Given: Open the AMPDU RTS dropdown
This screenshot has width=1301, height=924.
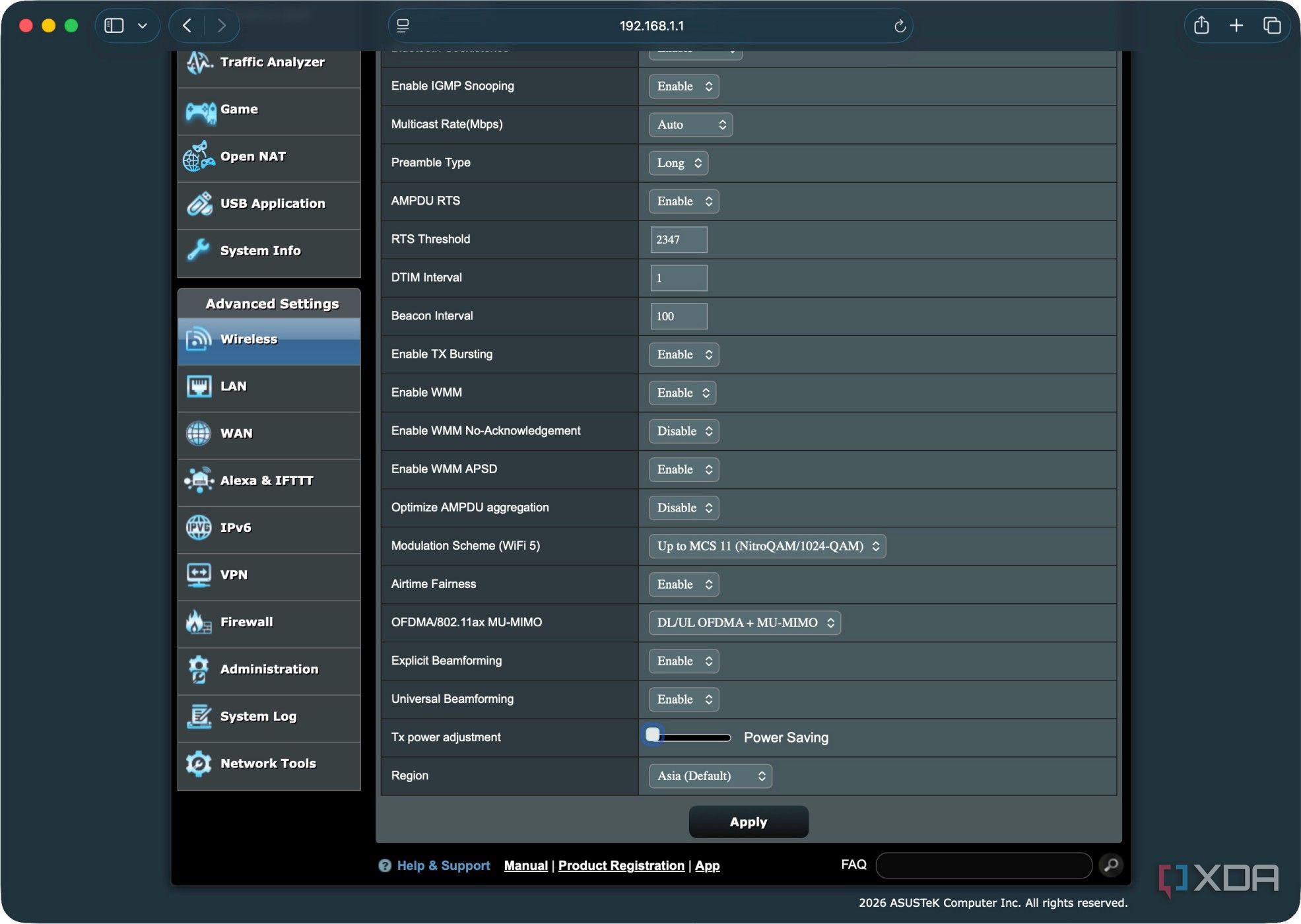Looking at the screenshot, I should (x=684, y=201).
